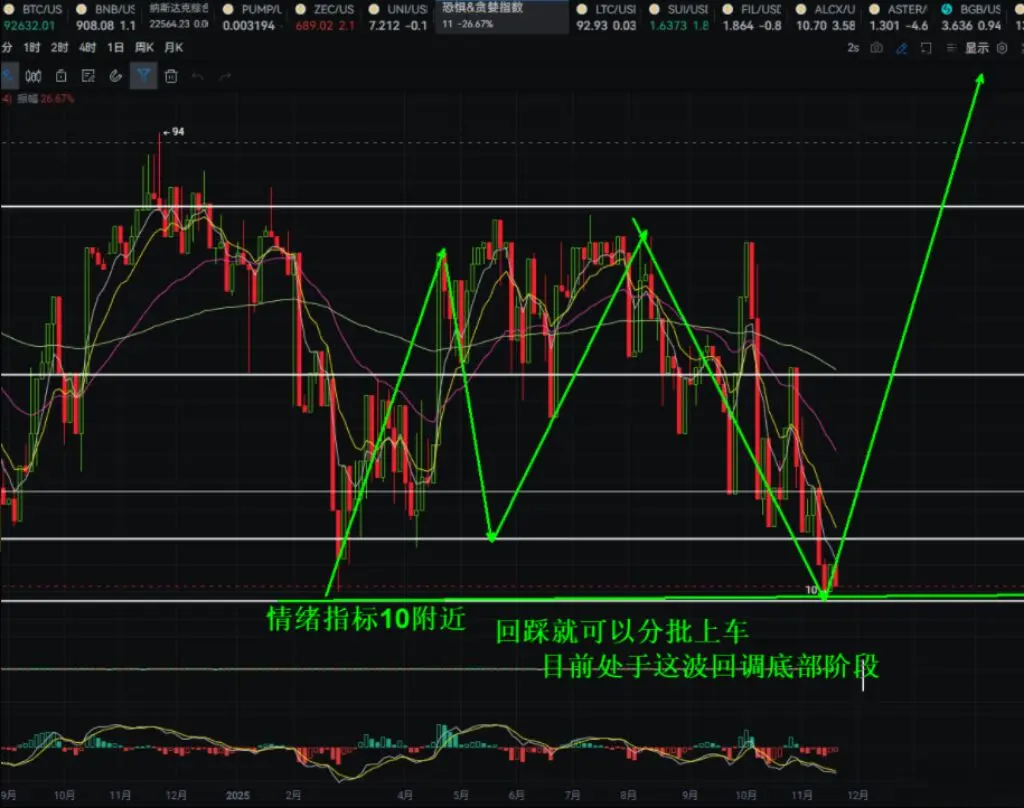Image resolution: width=1024 pixels, height=808 pixels.
Task: Open the SUI/US ticker
Action: (x=679, y=17)
